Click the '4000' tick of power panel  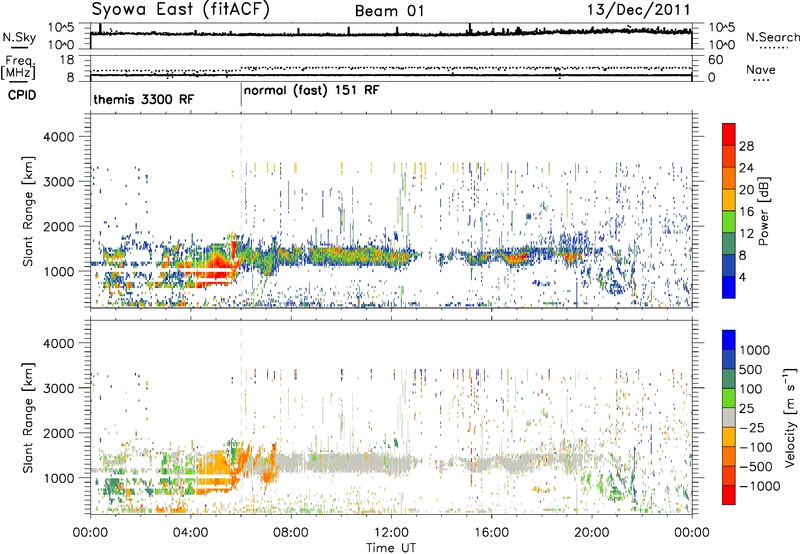click(58, 137)
